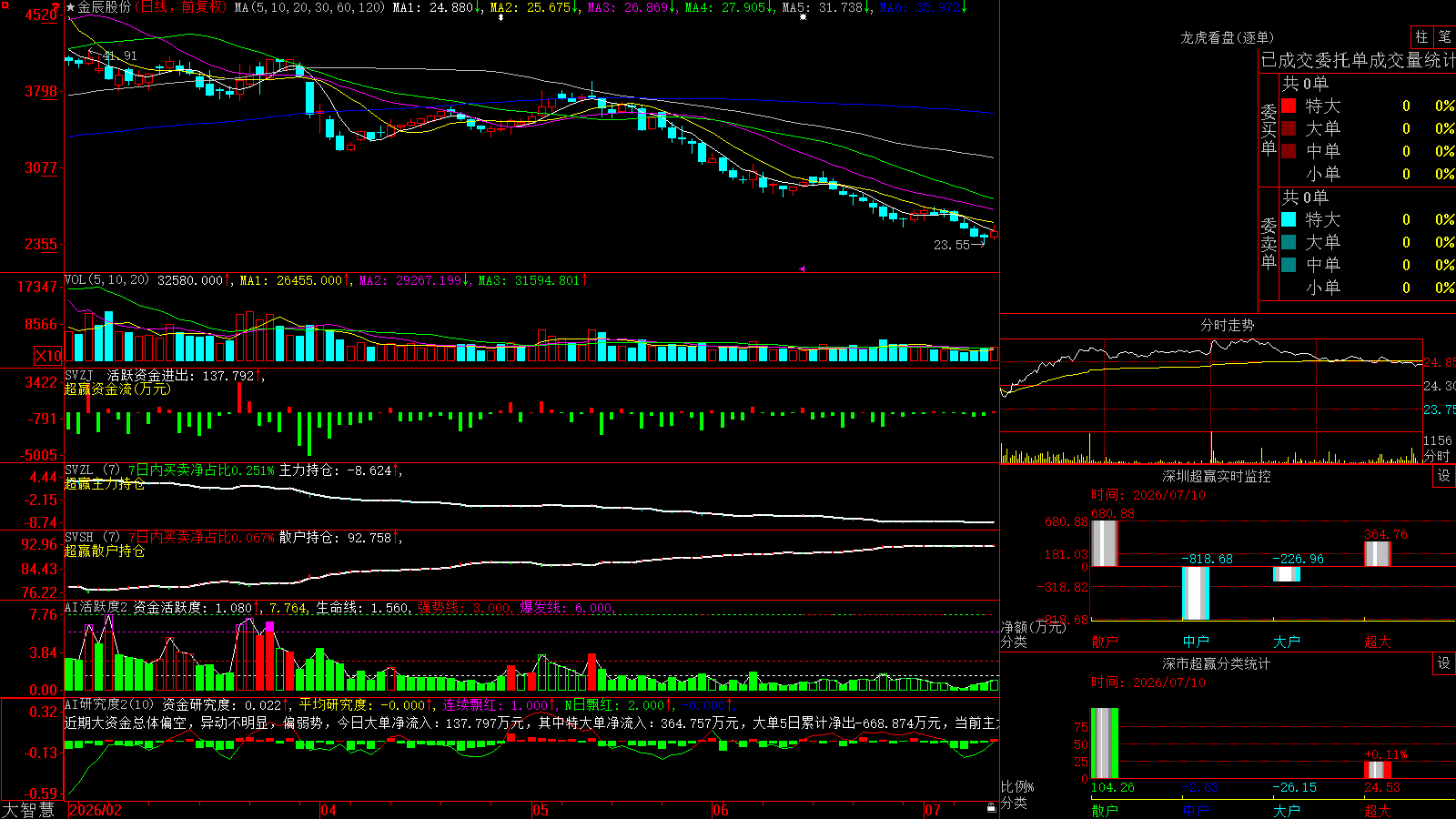This screenshot has width=1456, height=819.
Task: Click the 4520 price axis label
Action: point(41,15)
